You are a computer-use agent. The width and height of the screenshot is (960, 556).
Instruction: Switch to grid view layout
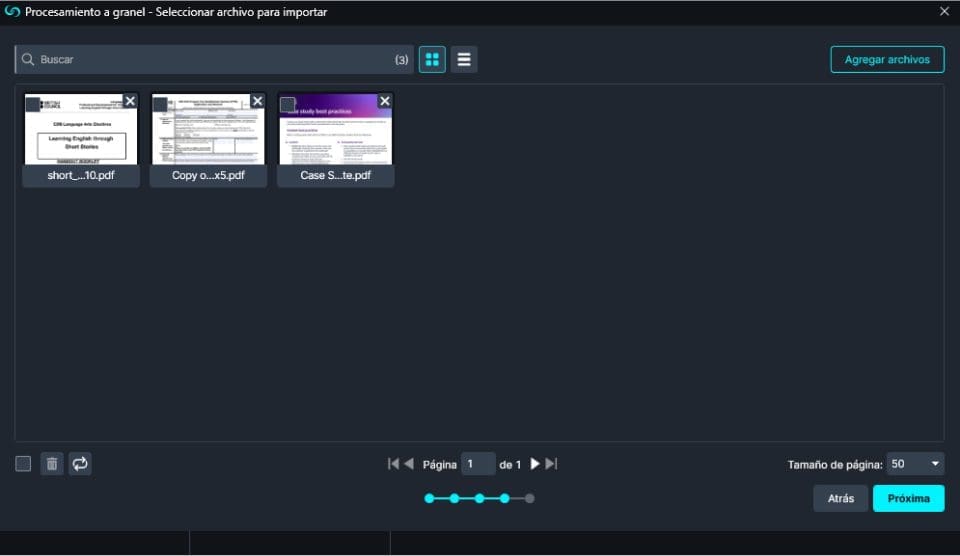[x=432, y=60]
